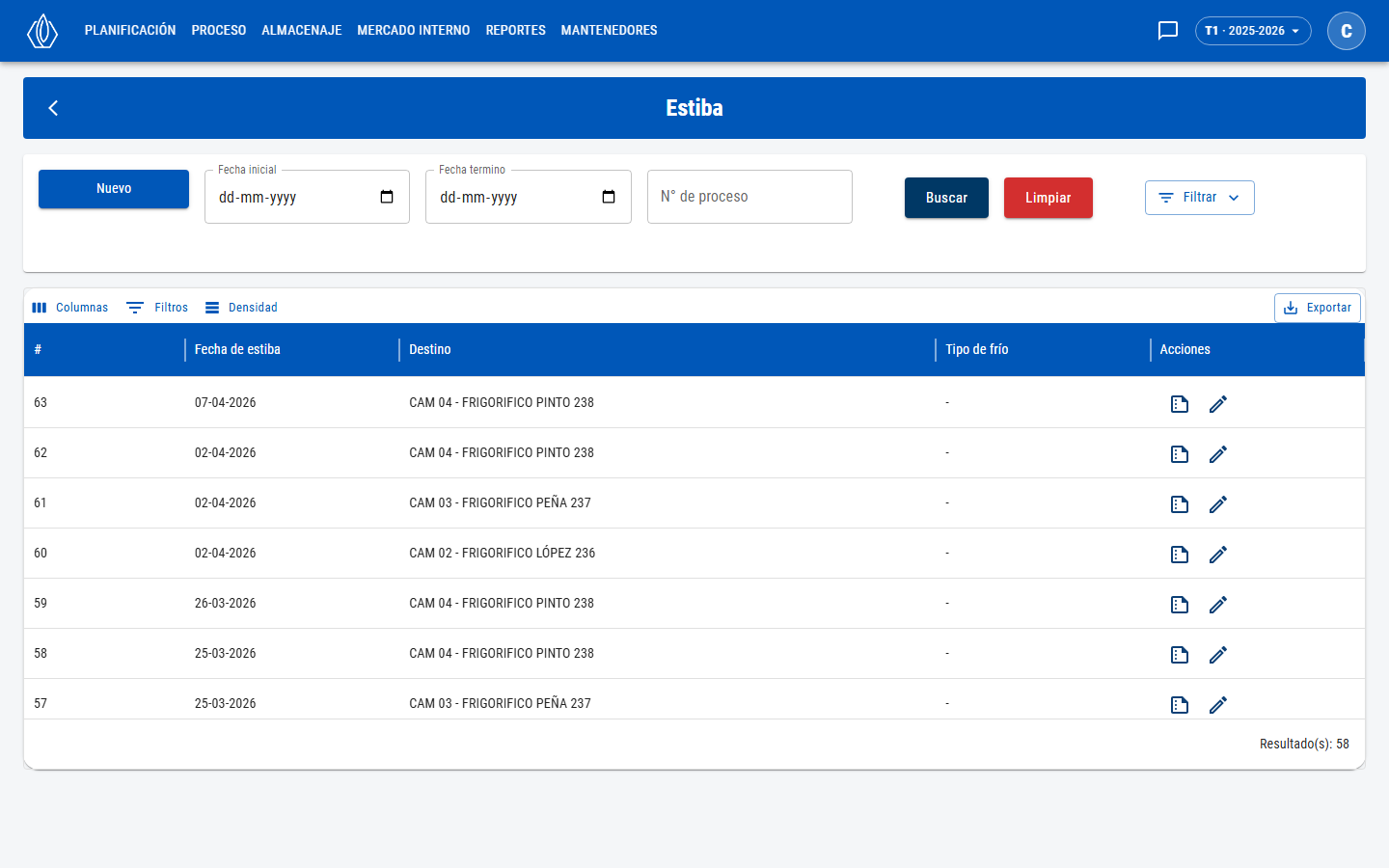View detail document for row 63
1389x868 pixels.
click(1180, 404)
